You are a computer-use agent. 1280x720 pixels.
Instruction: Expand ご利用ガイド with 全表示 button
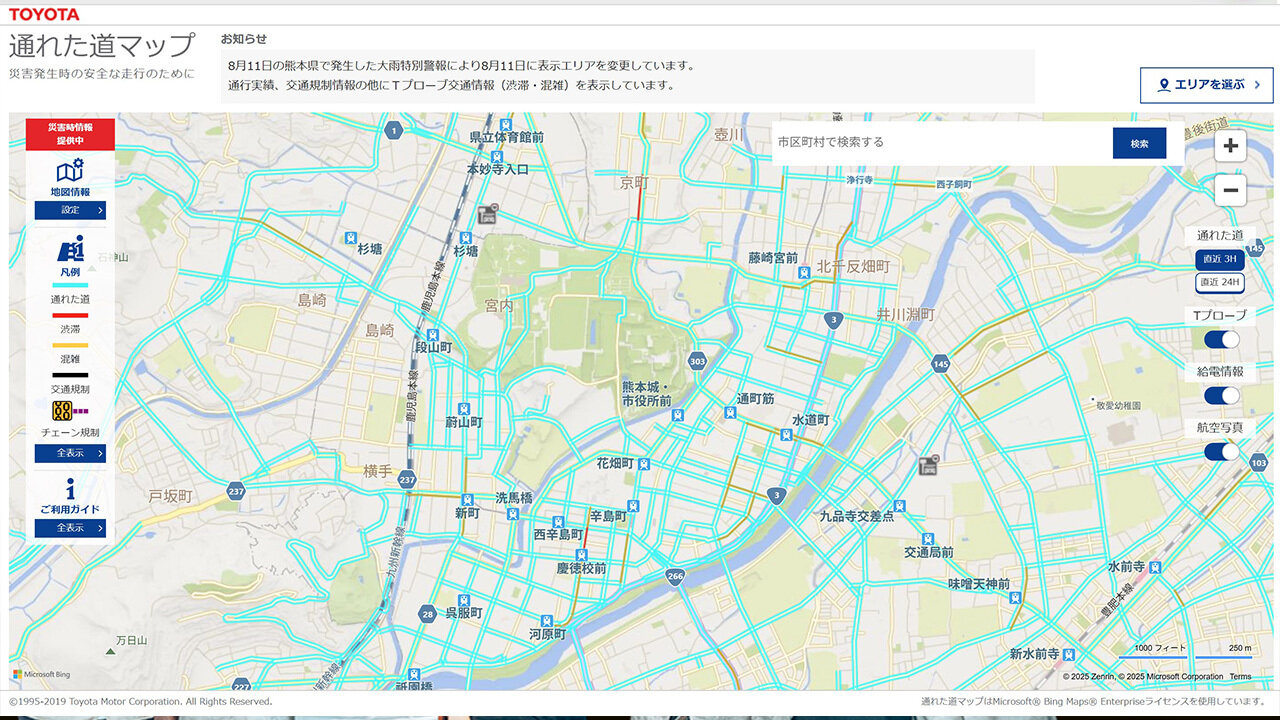click(x=70, y=528)
